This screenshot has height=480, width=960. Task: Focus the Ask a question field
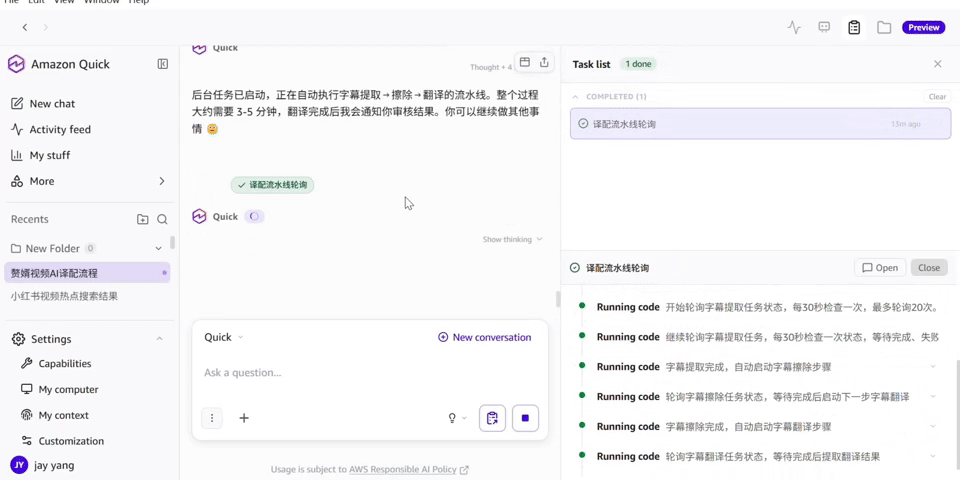click(x=370, y=373)
